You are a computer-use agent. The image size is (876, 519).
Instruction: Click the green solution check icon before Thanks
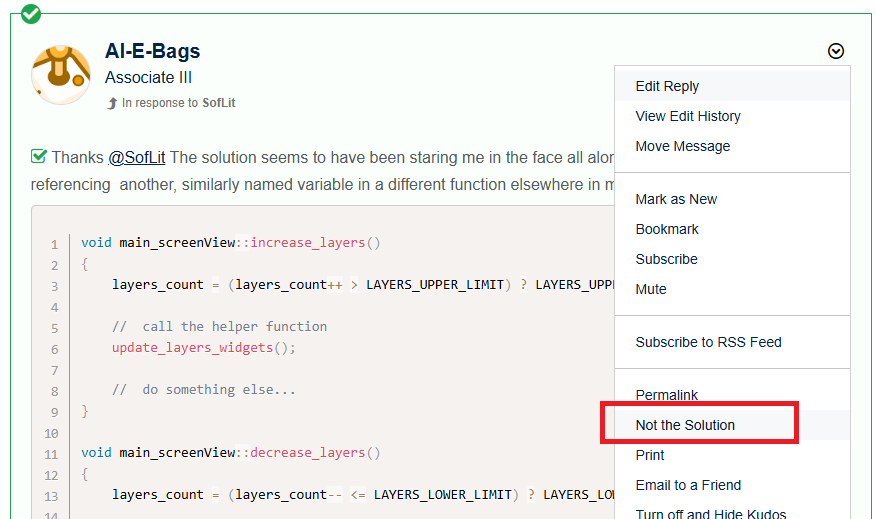[39, 156]
